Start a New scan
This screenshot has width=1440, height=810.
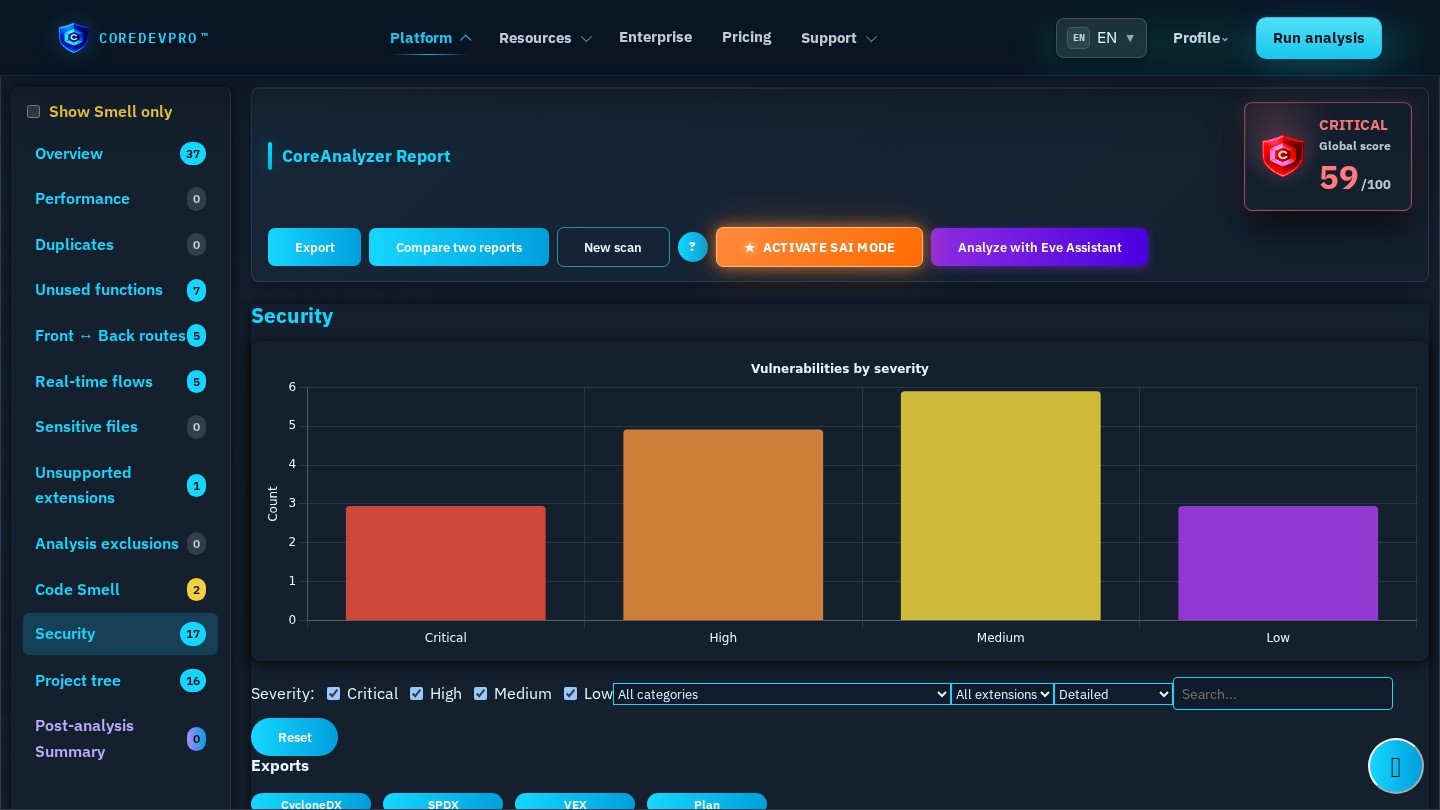[613, 247]
